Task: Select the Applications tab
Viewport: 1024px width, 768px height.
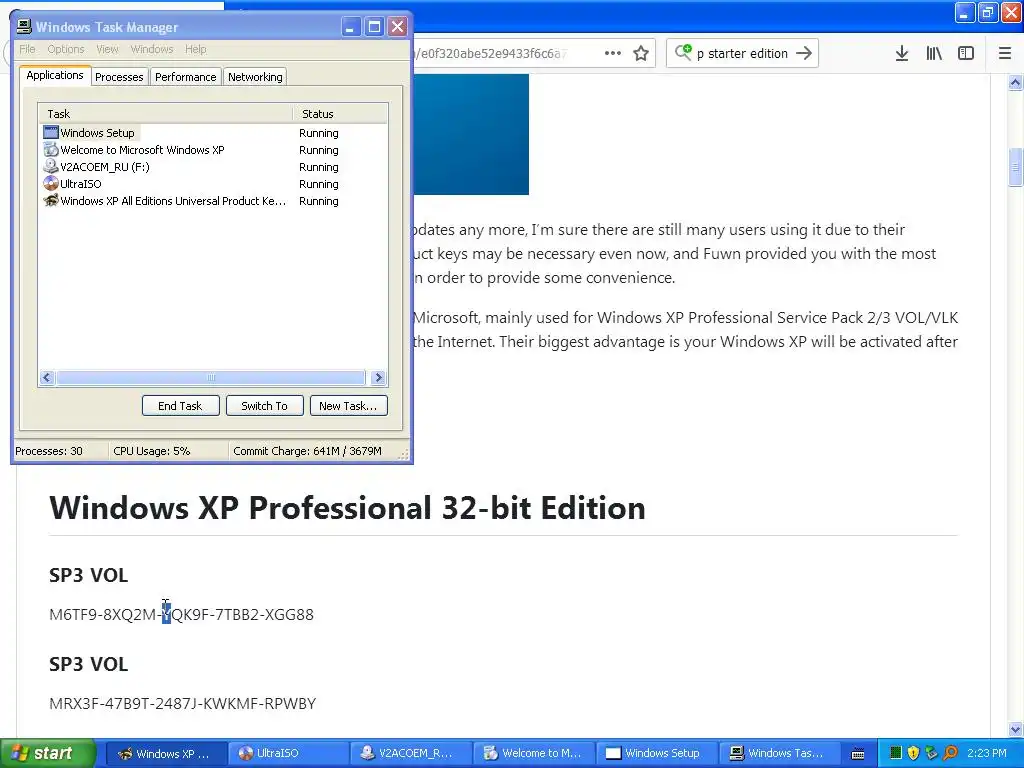Action: [55, 75]
